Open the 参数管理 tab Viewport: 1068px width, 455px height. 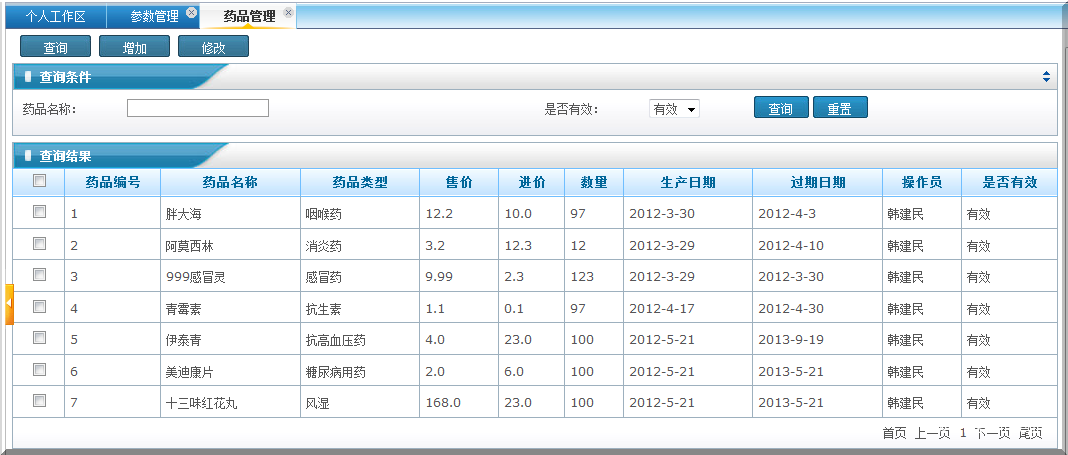click(x=153, y=16)
